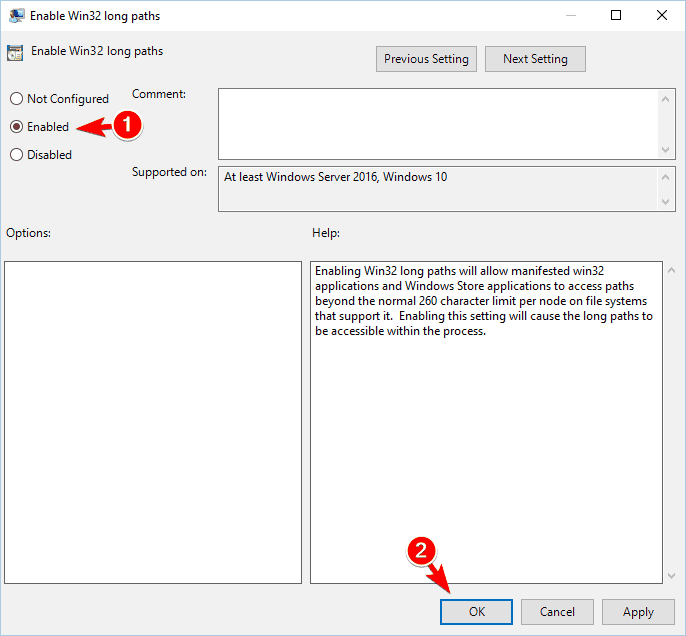Click the Help pane scroll up arrow

(x=672, y=271)
